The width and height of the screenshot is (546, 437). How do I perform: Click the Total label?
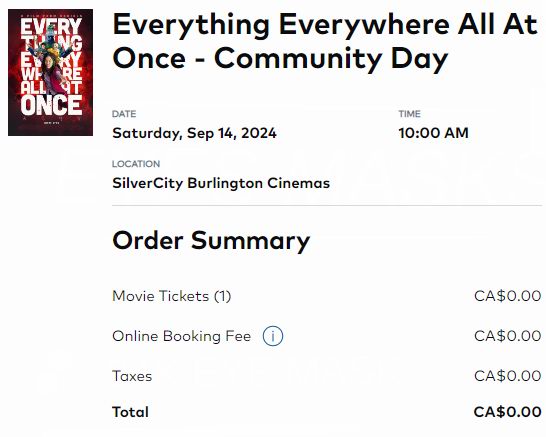coord(130,412)
